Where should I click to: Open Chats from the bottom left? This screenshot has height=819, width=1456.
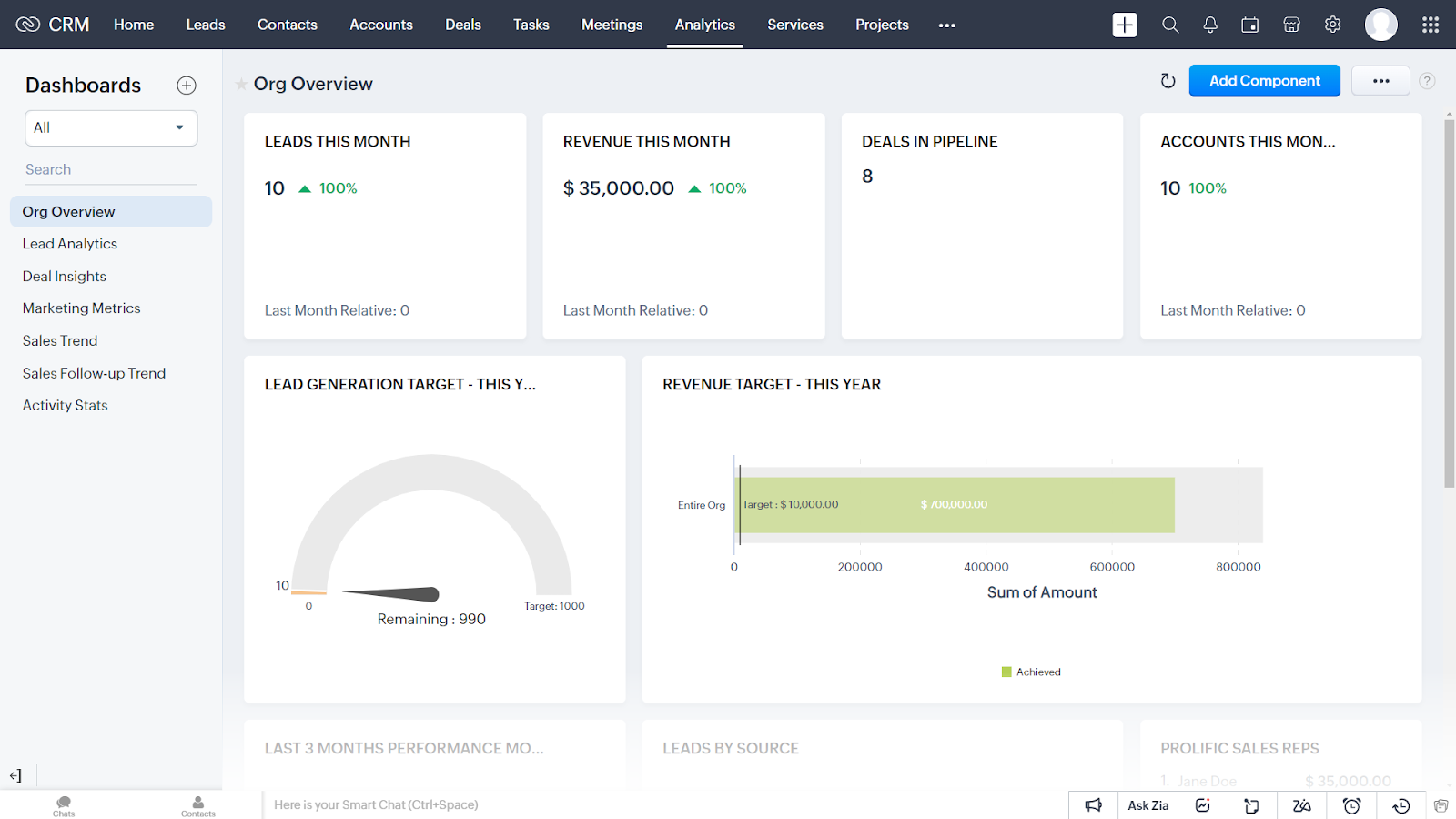point(63,807)
